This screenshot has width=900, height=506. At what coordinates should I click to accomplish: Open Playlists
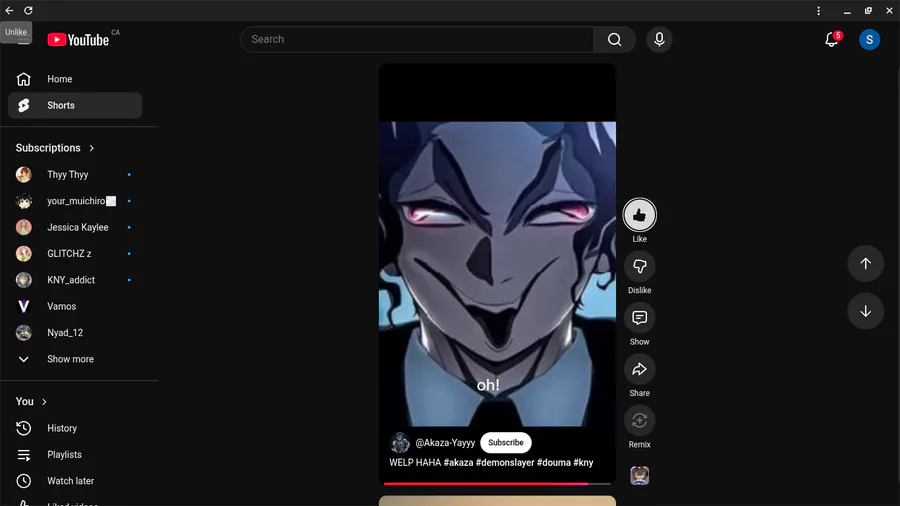coord(75,454)
